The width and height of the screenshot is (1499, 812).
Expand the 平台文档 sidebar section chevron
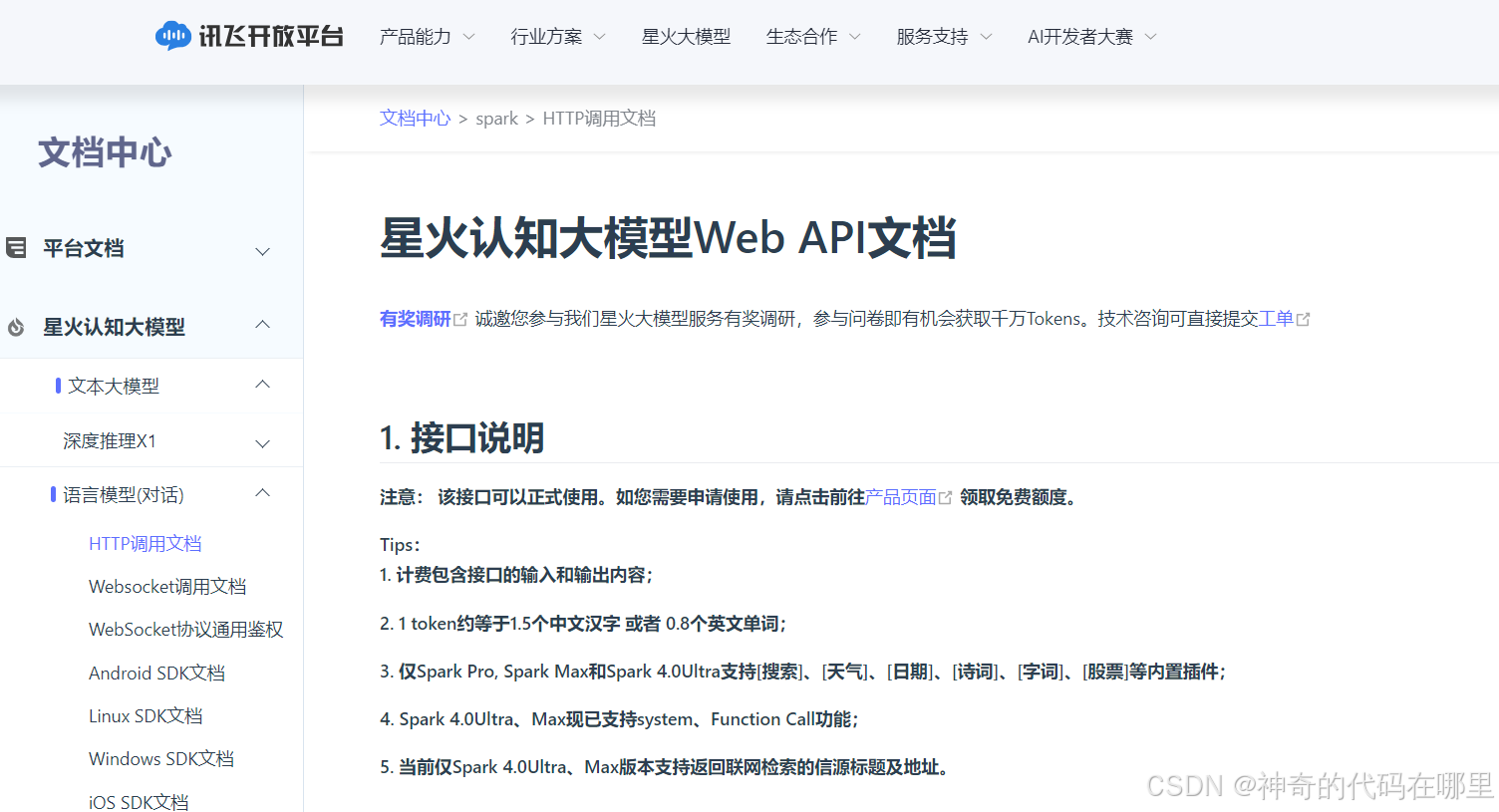click(263, 251)
